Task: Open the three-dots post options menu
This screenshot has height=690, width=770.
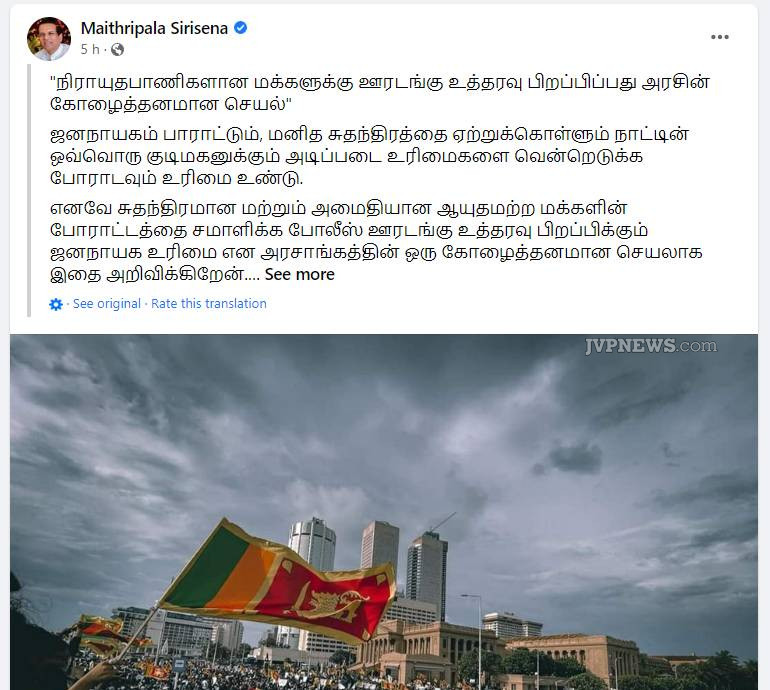Action: [x=719, y=37]
